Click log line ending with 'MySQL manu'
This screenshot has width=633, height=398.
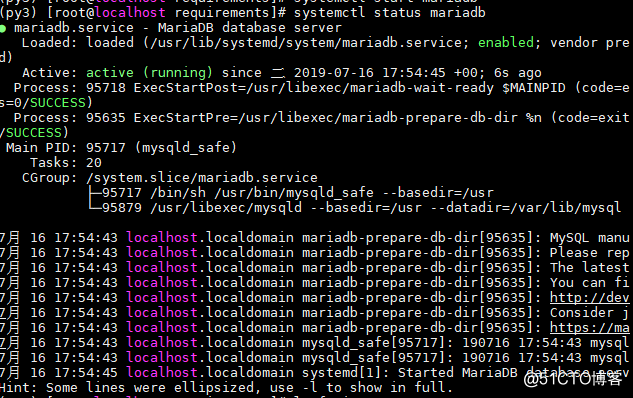coord(315,238)
